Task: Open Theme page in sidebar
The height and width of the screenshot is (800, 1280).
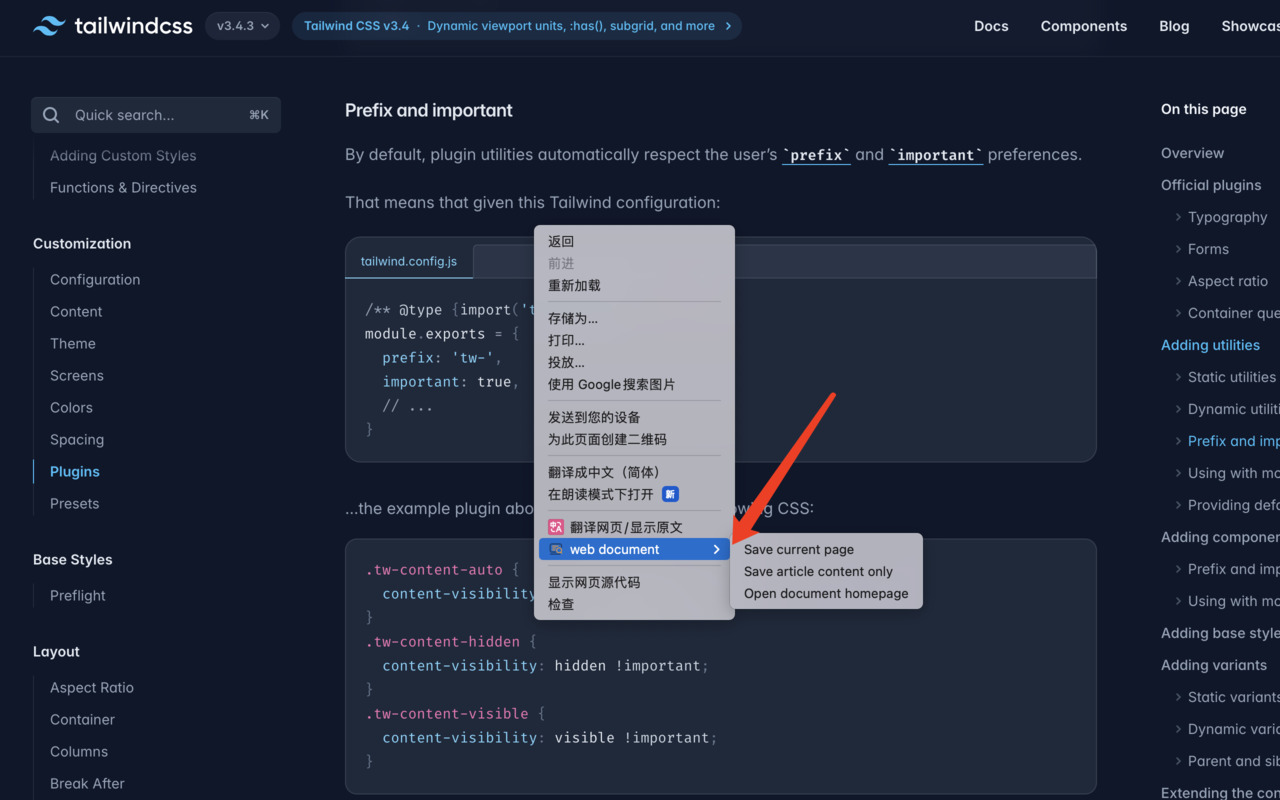Action: (x=73, y=343)
